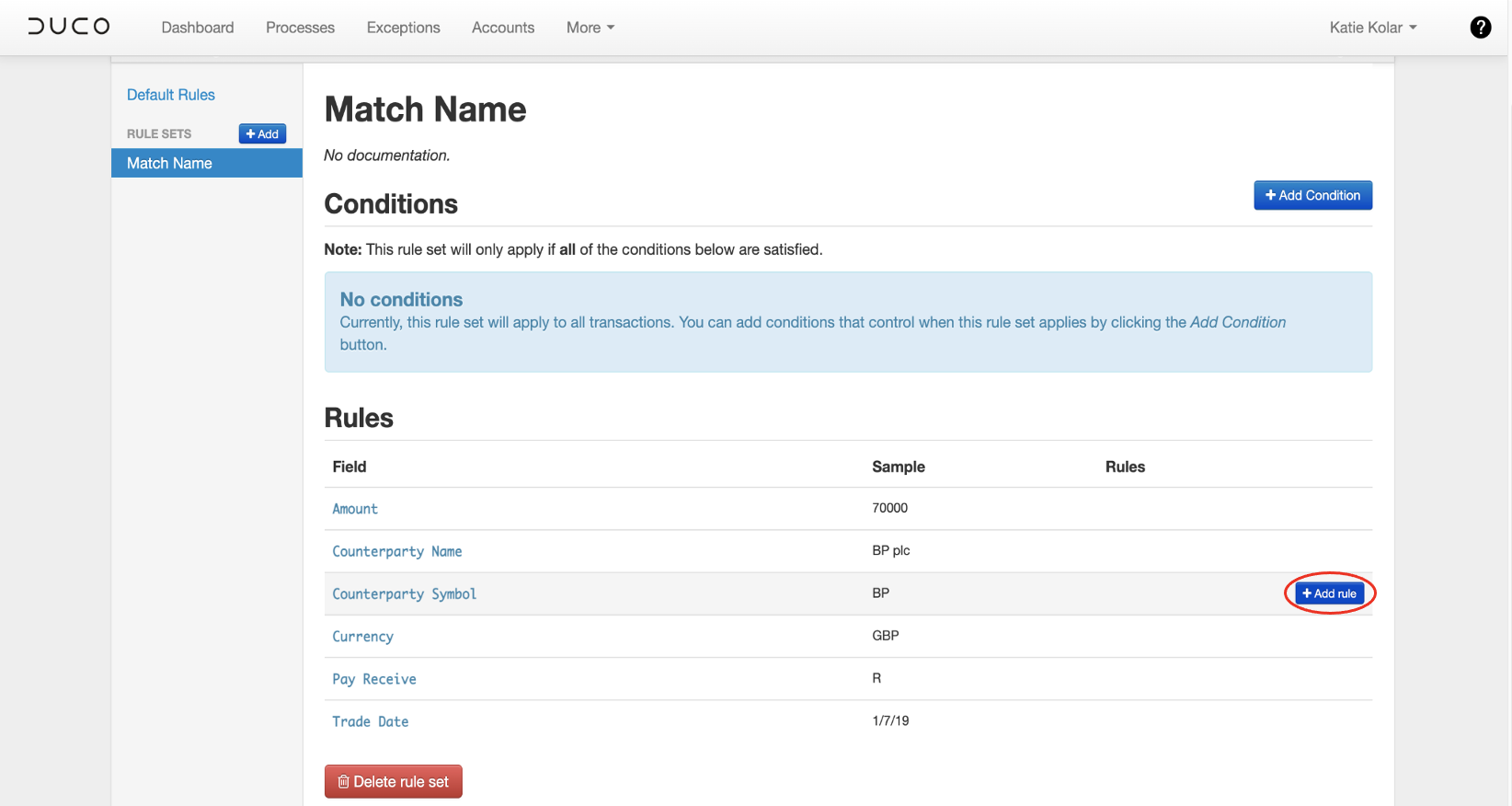Image resolution: width=1512 pixels, height=806 pixels.
Task: Click the DUCO logo
Action: 69,27
